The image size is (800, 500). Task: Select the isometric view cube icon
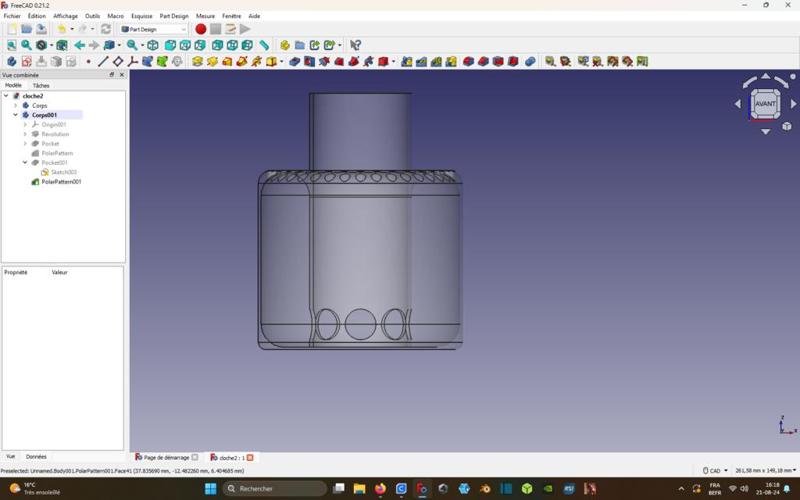[x=153, y=45]
